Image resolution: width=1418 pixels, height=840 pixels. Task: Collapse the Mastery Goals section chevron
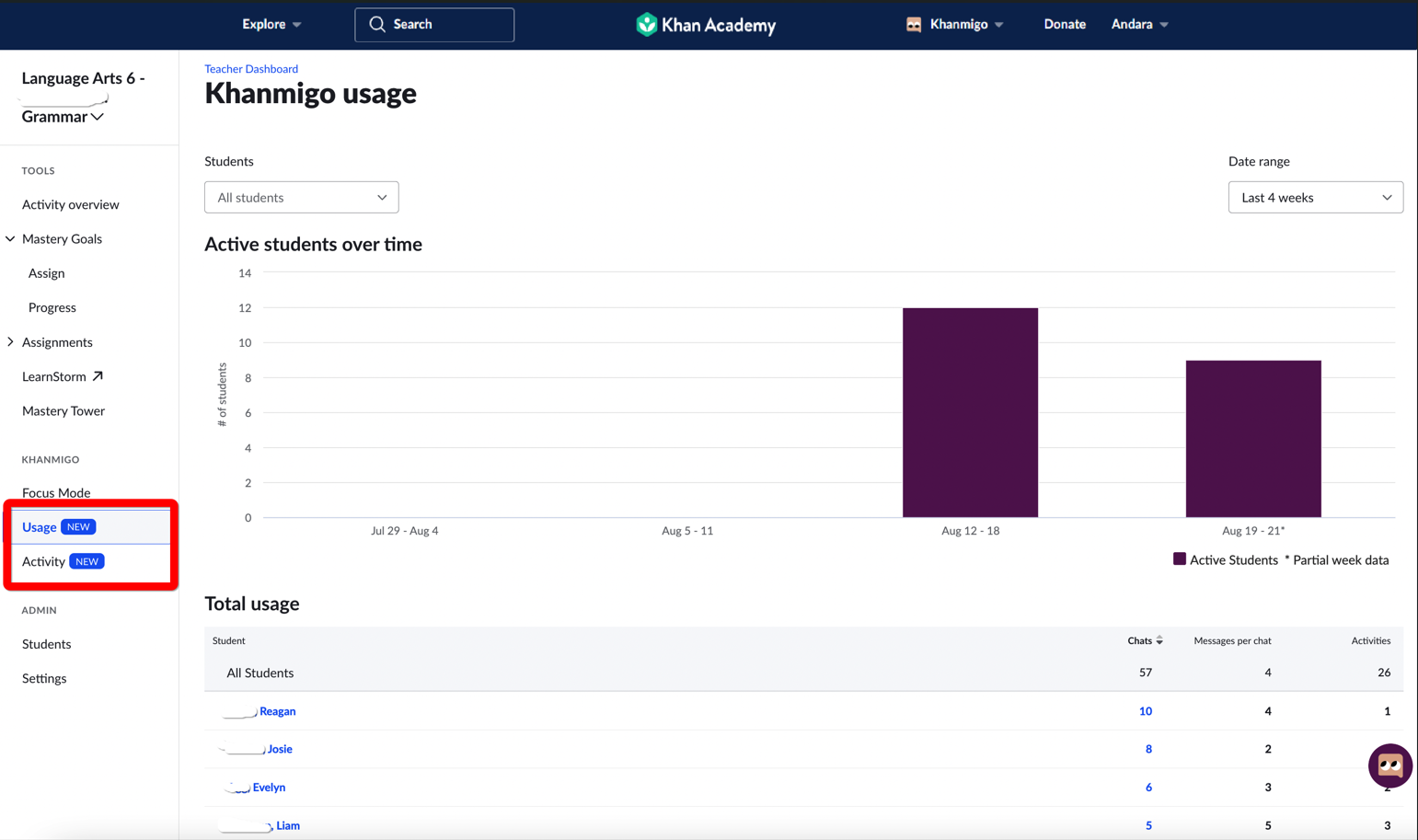pyautogui.click(x=10, y=239)
